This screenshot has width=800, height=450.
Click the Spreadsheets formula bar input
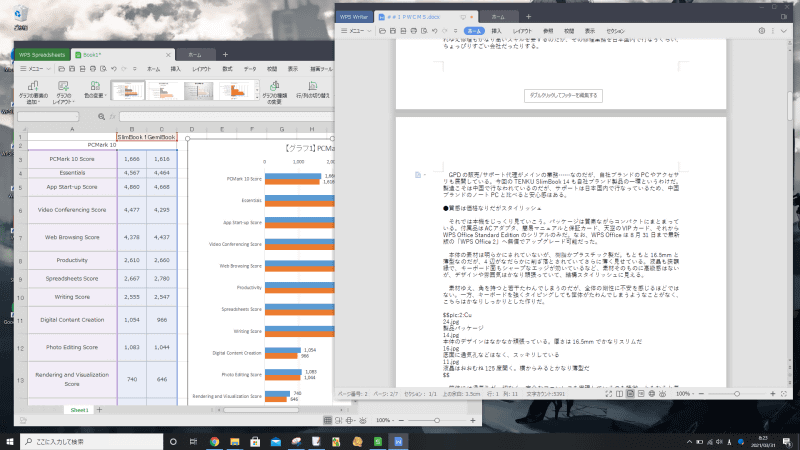click(227, 117)
